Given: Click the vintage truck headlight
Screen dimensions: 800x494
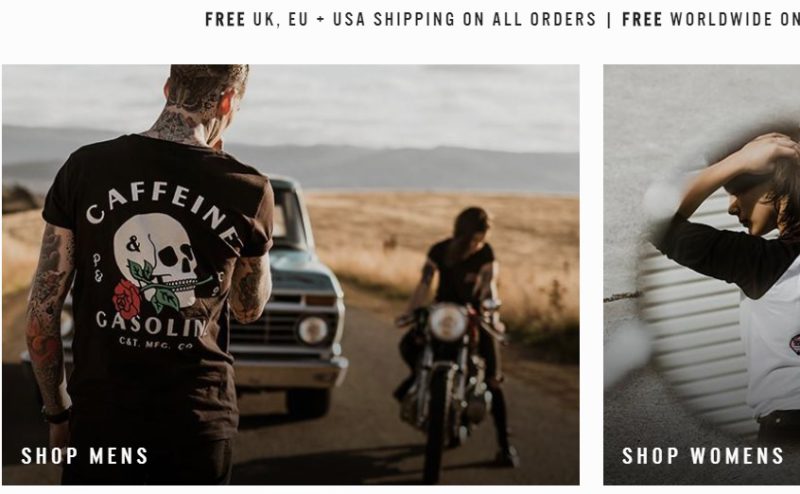Looking at the screenshot, I should click(313, 331).
